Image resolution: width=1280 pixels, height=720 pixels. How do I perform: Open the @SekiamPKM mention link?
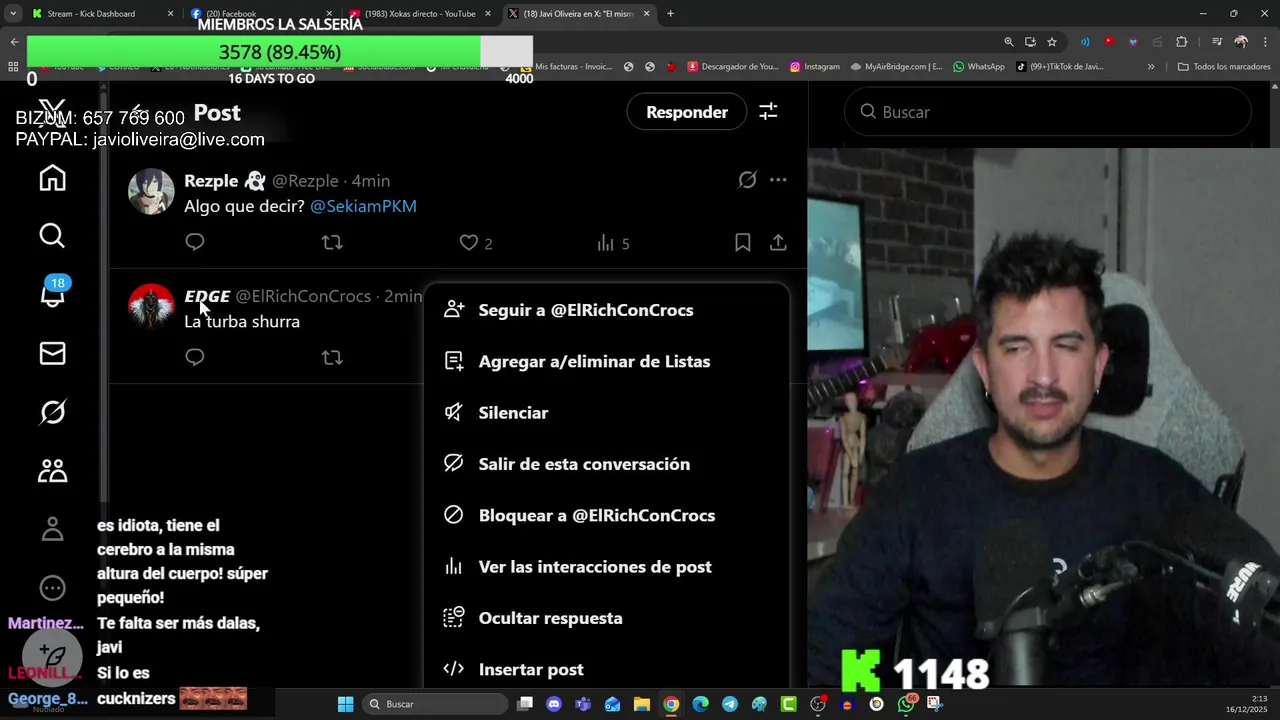pos(363,206)
